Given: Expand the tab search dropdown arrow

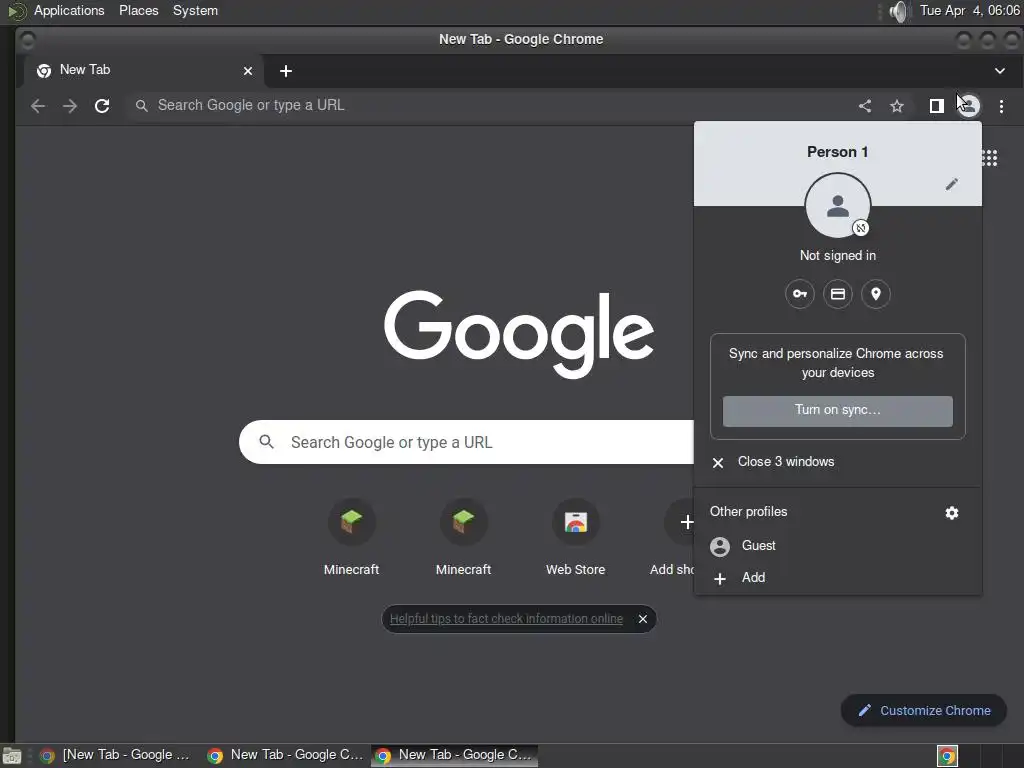Looking at the screenshot, I should (x=1000, y=71).
